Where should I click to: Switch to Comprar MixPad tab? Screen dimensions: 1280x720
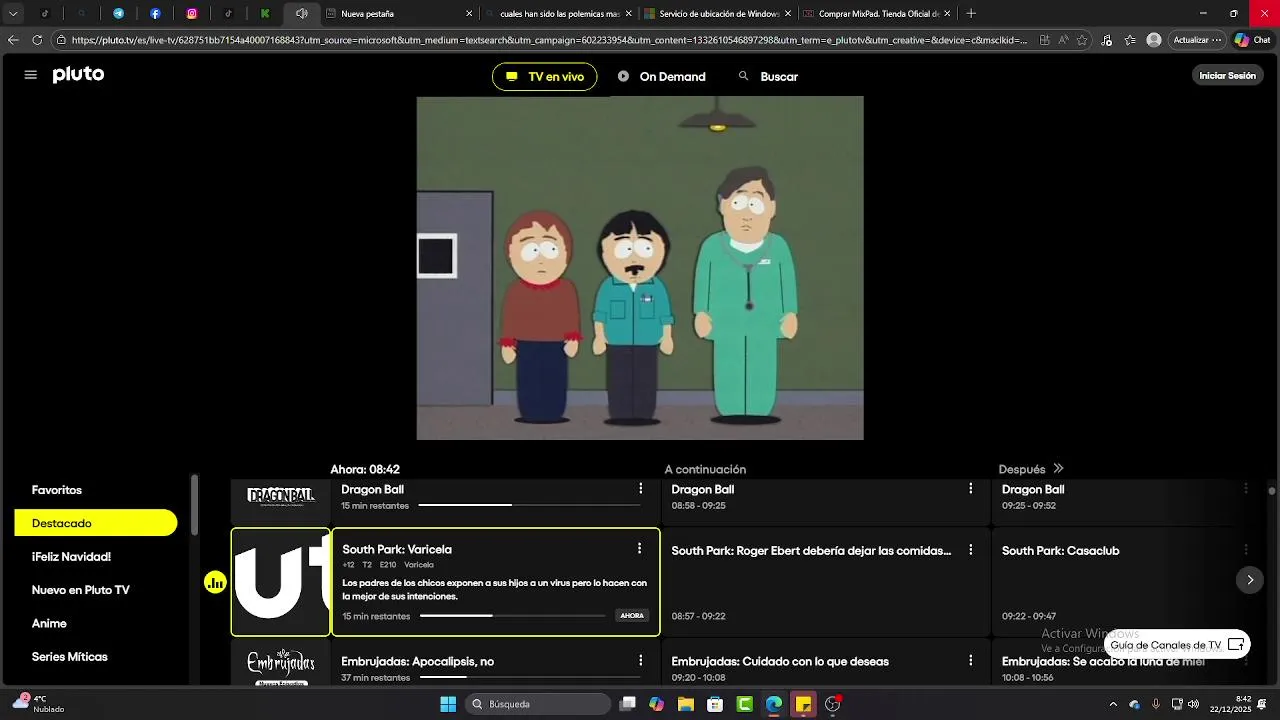coord(876,14)
